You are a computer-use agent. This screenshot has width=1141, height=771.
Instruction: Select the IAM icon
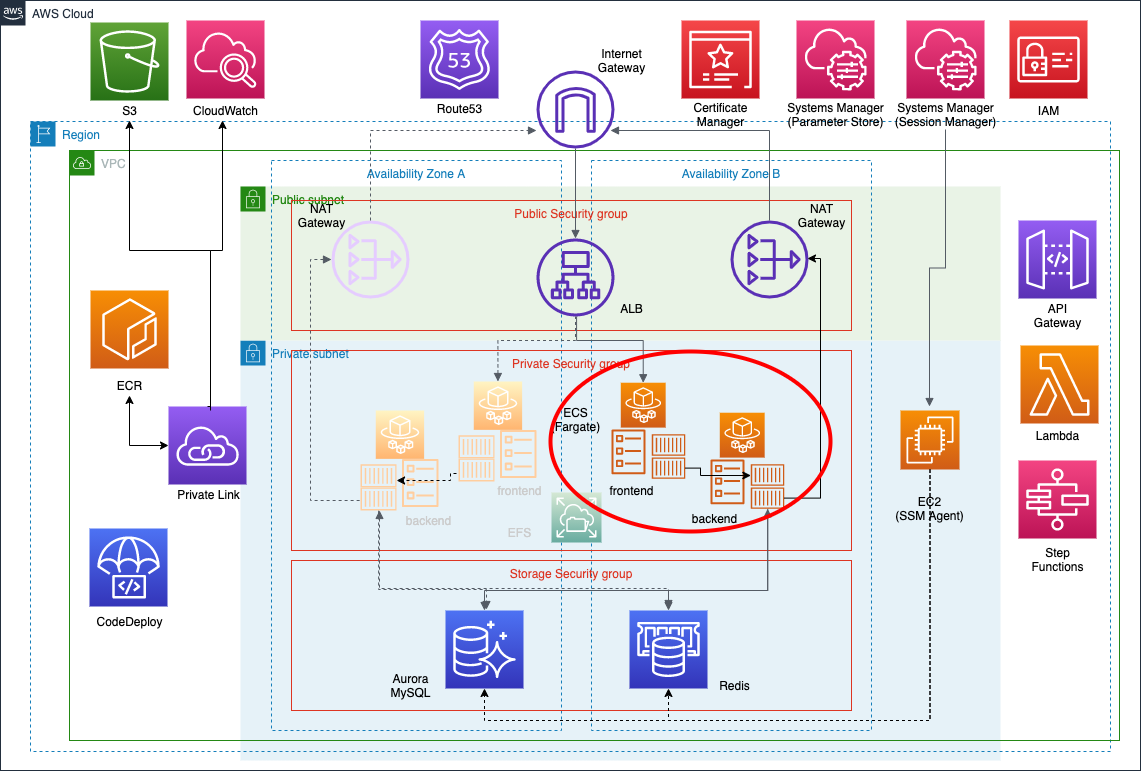1049,60
